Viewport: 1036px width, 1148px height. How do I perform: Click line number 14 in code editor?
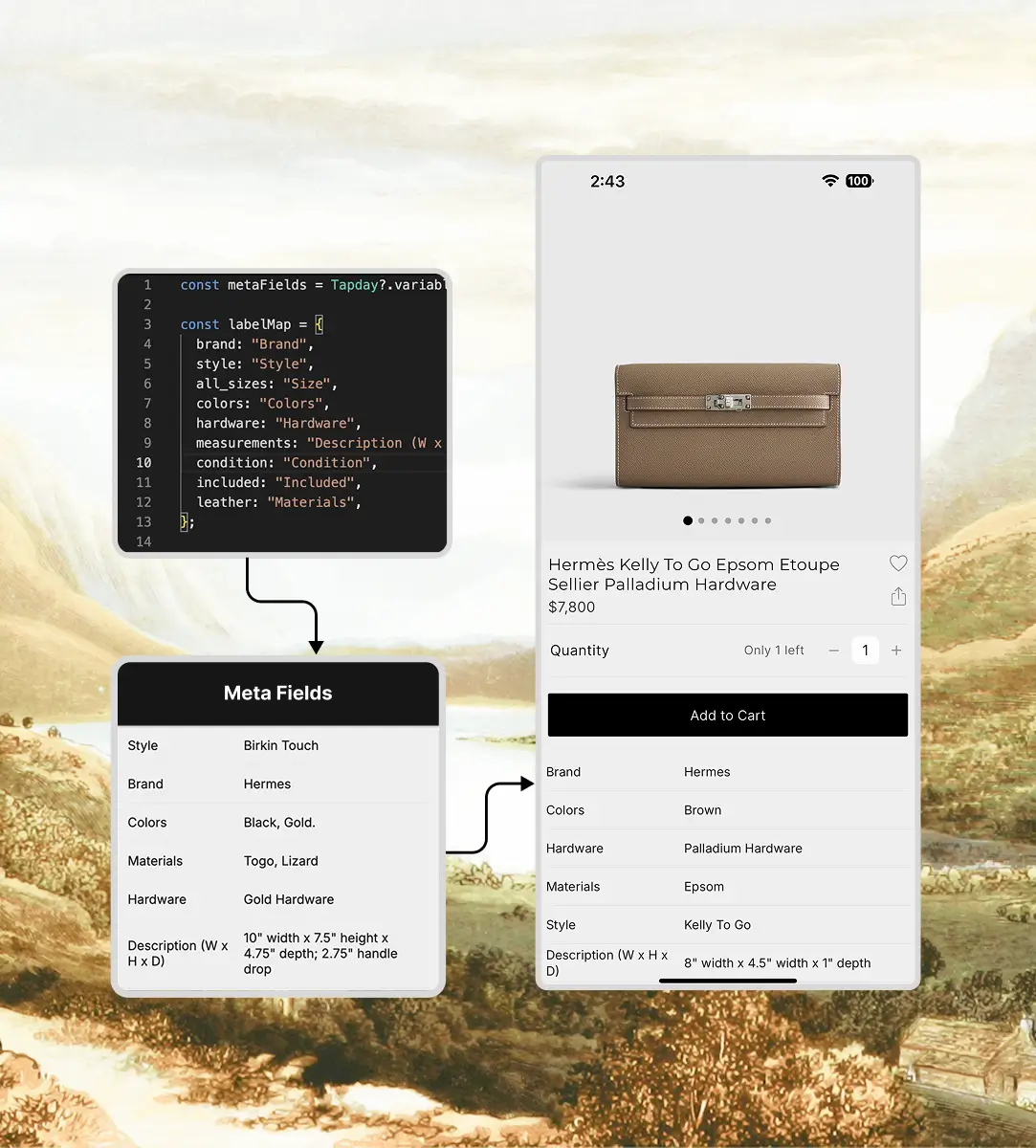click(143, 541)
